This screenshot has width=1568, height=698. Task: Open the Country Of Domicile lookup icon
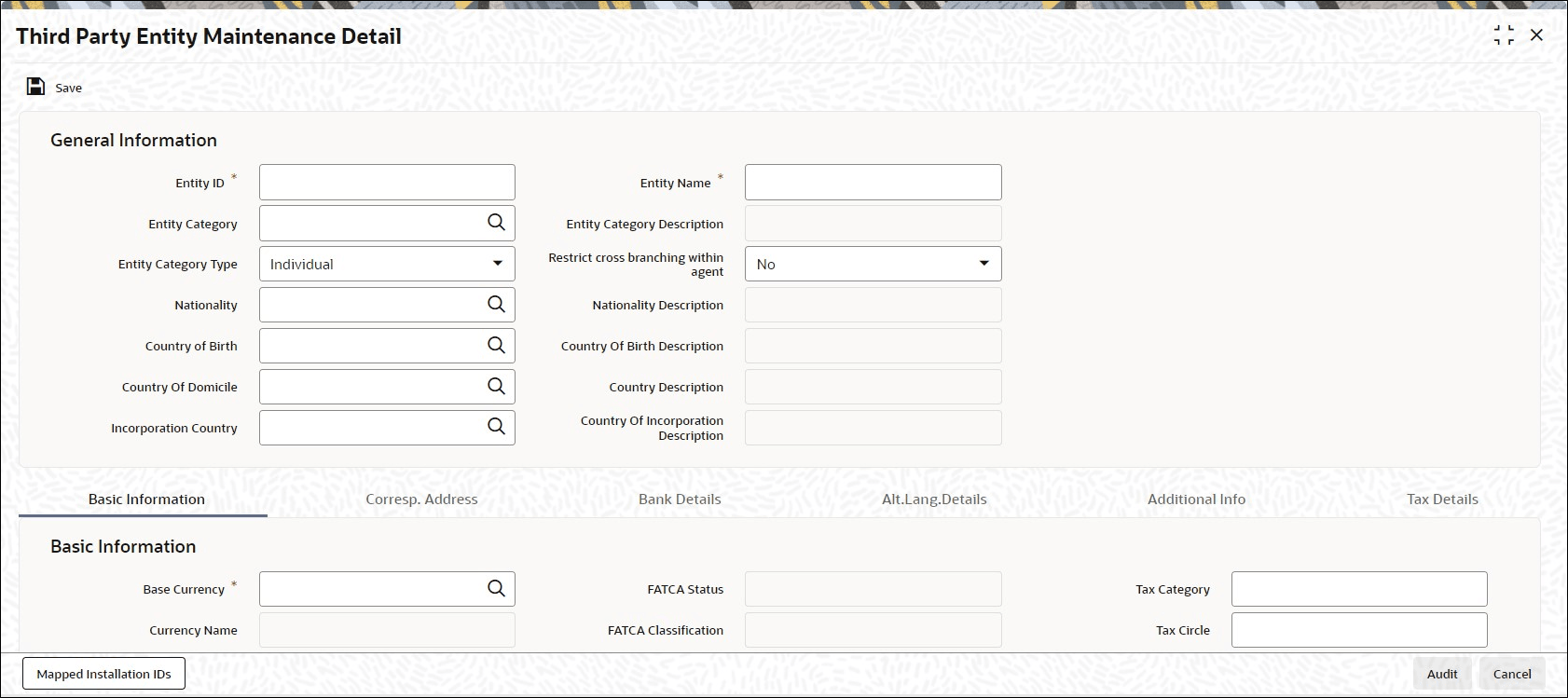pos(496,387)
